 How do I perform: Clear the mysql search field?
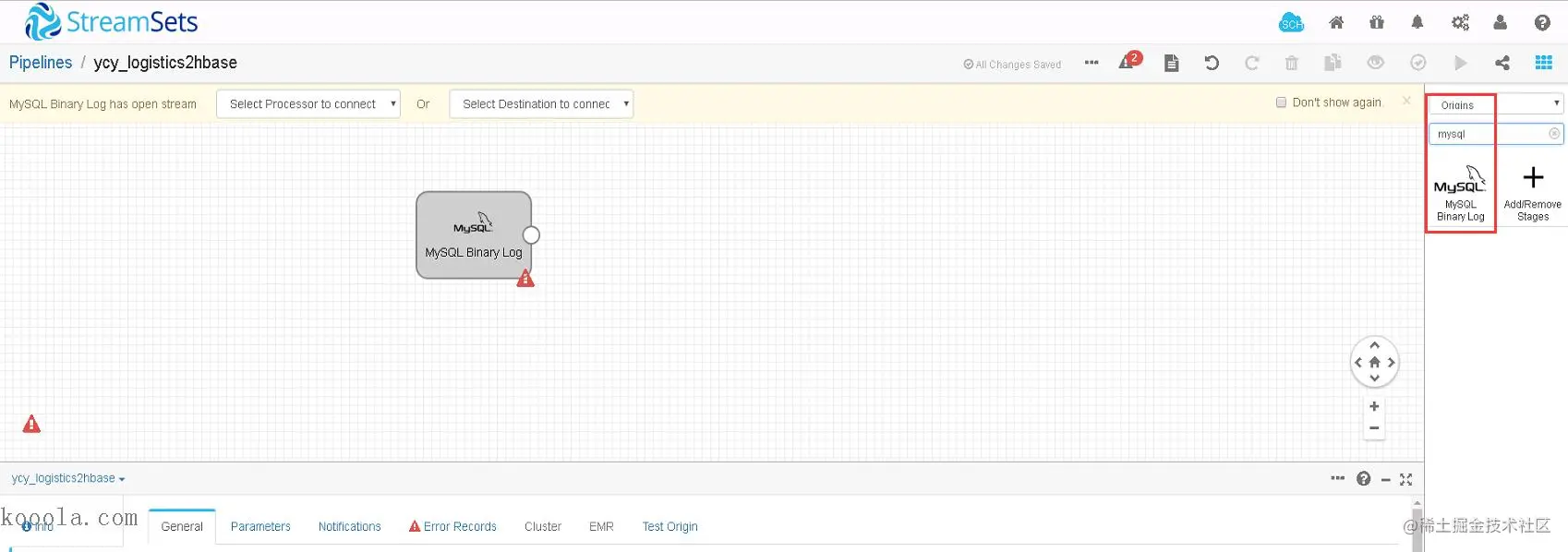click(1554, 134)
